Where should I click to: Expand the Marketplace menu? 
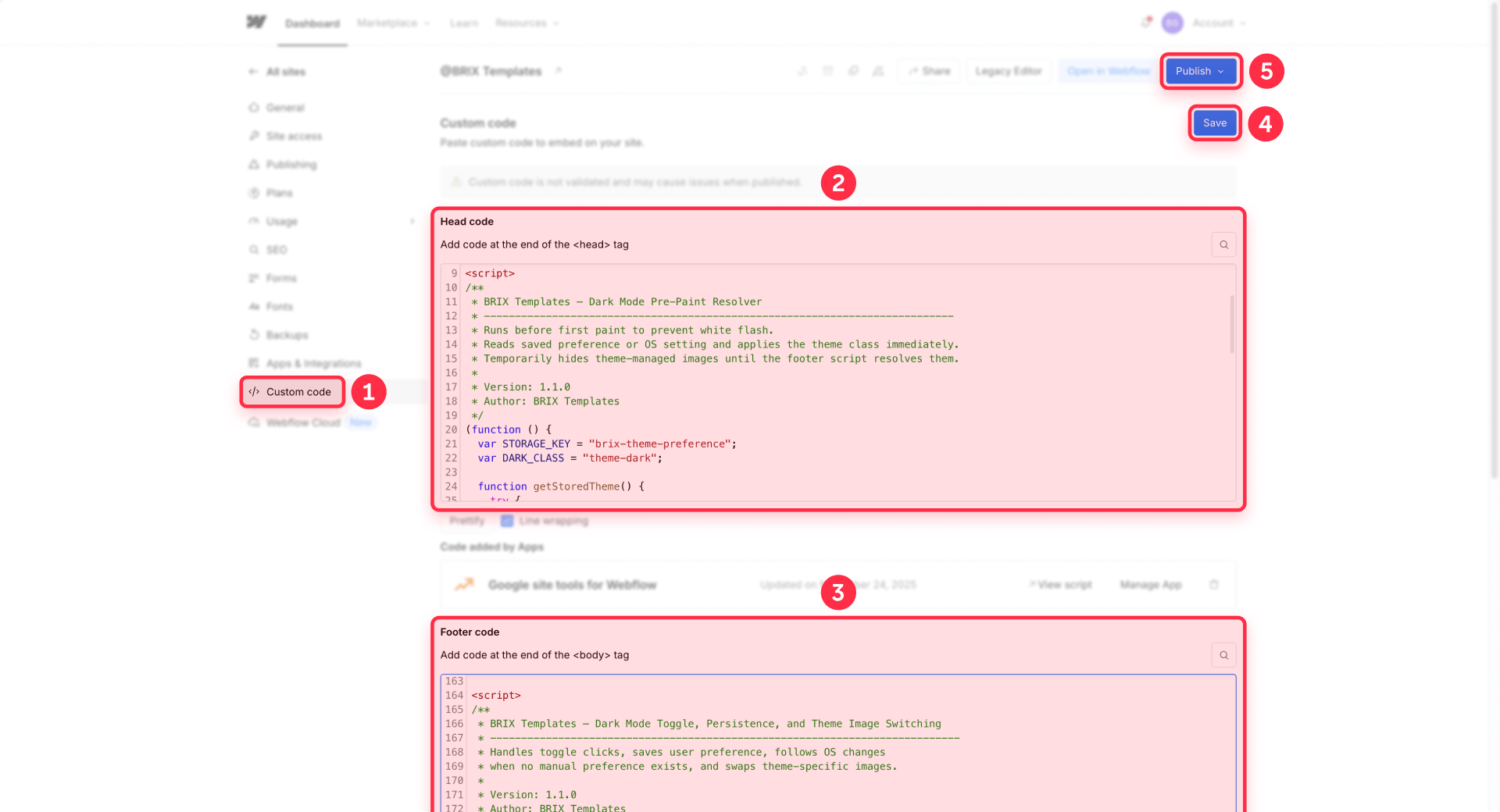394,23
